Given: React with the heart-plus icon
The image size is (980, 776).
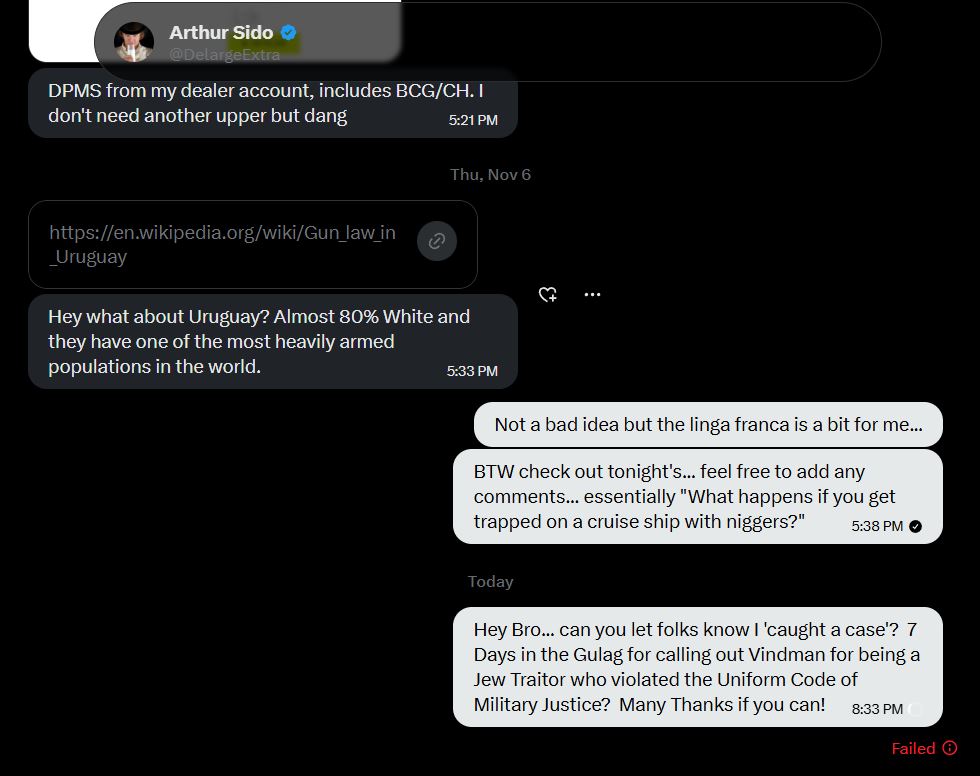Looking at the screenshot, I should click(x=548, y=295).
